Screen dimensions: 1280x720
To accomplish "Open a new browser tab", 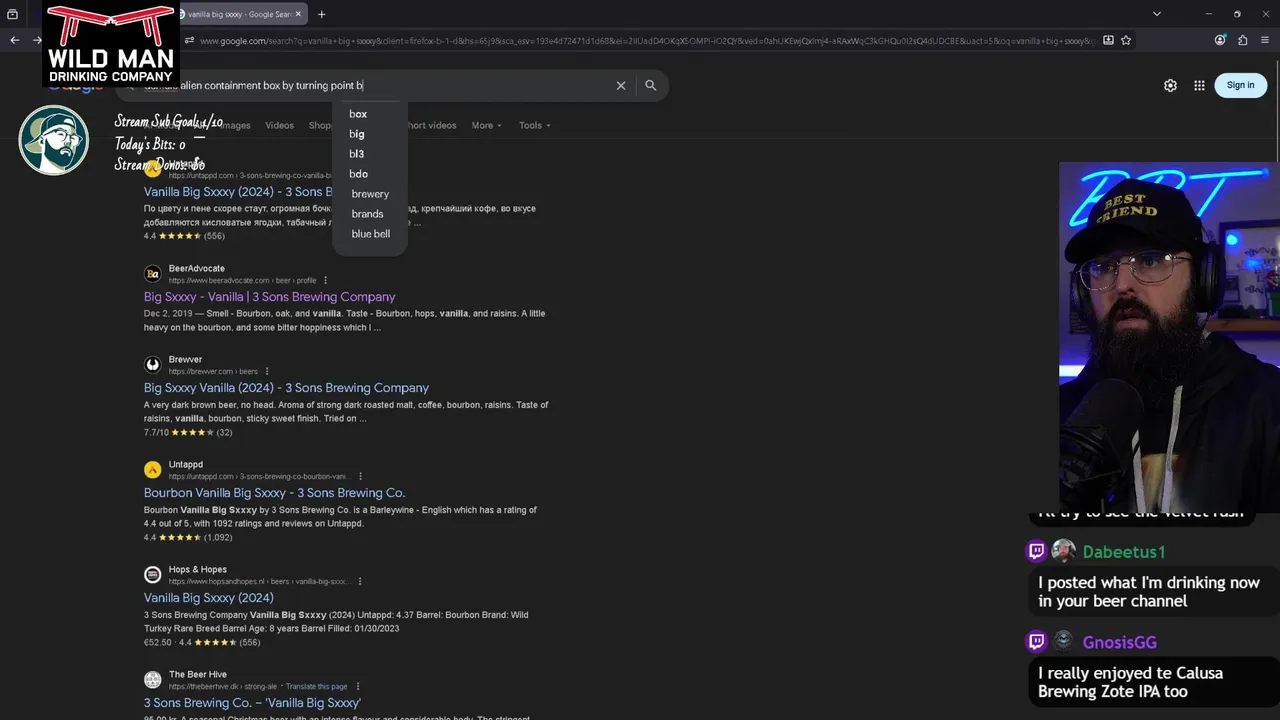I will click(x=321, y=14).
